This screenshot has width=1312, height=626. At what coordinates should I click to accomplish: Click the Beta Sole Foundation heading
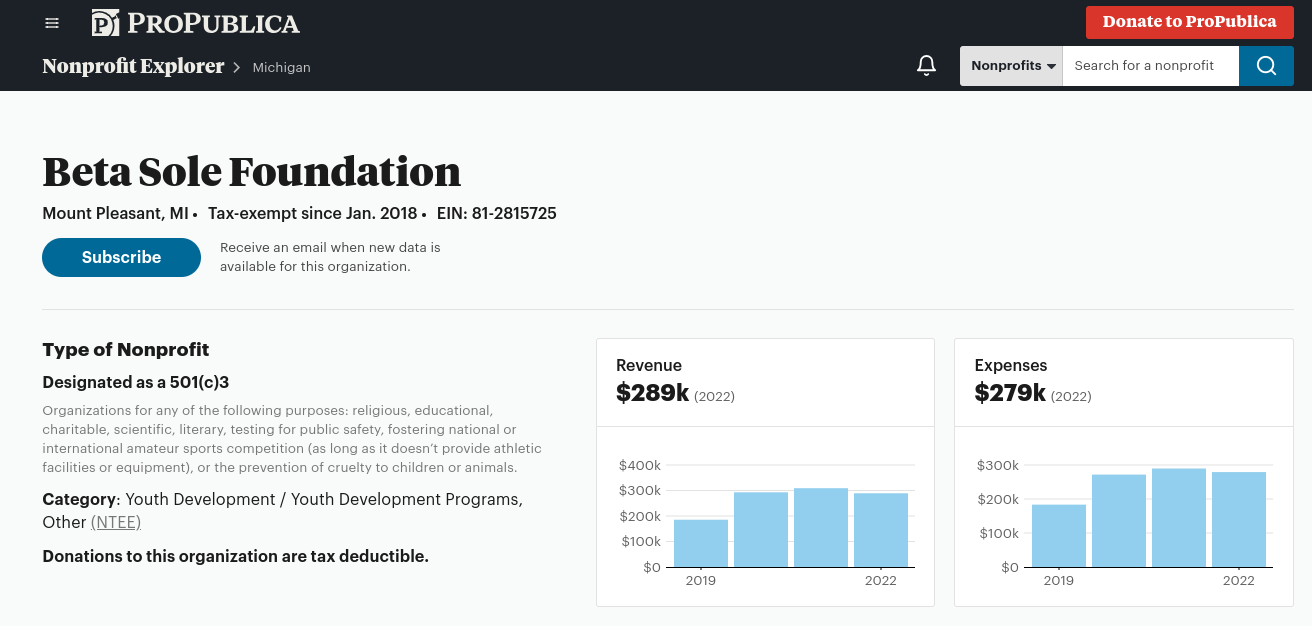251,172
